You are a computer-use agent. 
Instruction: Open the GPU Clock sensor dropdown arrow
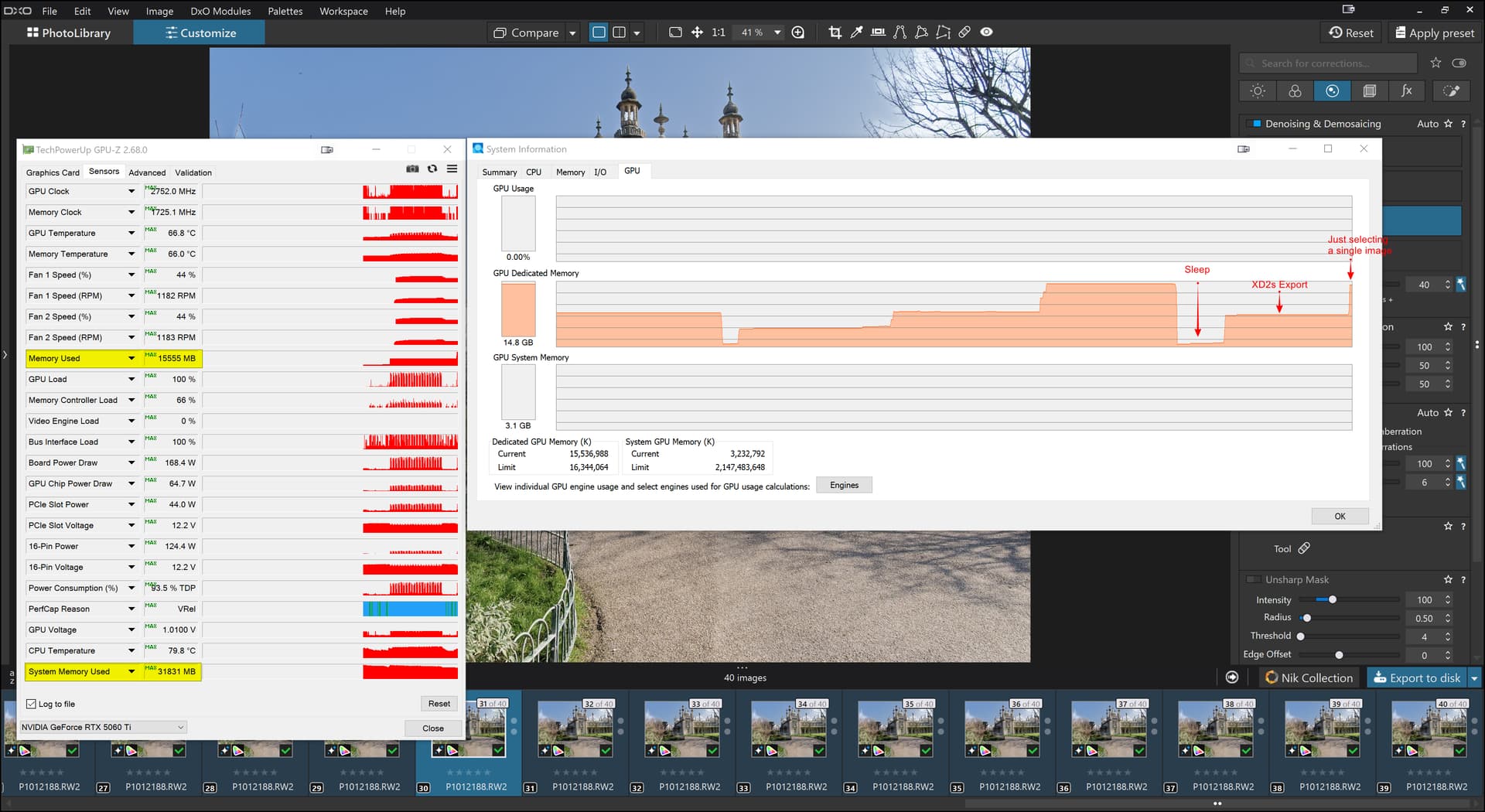131,191
